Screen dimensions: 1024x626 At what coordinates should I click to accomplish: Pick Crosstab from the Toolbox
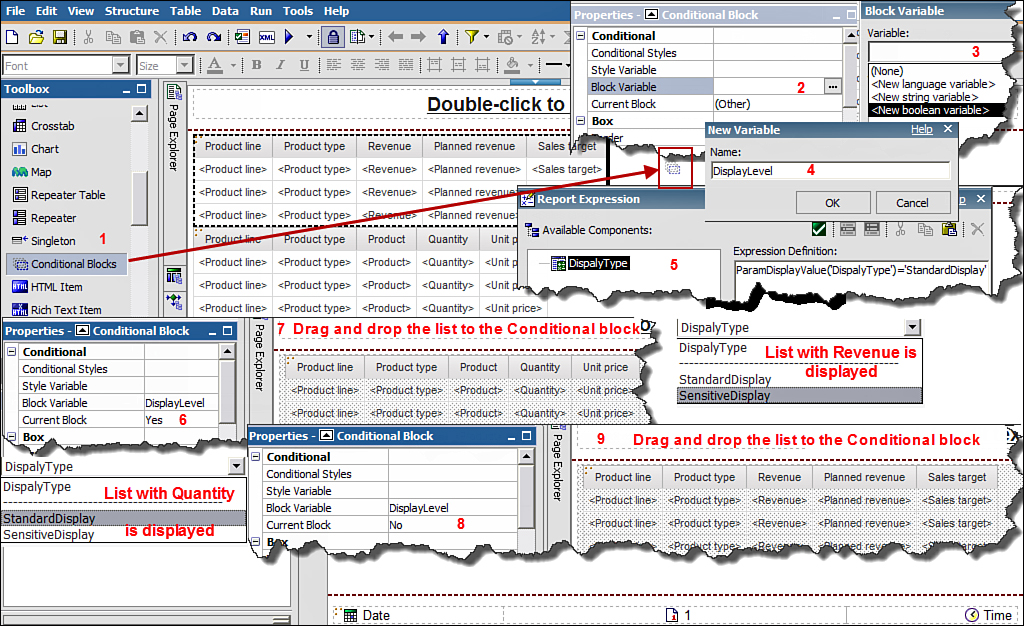(44, 126)
